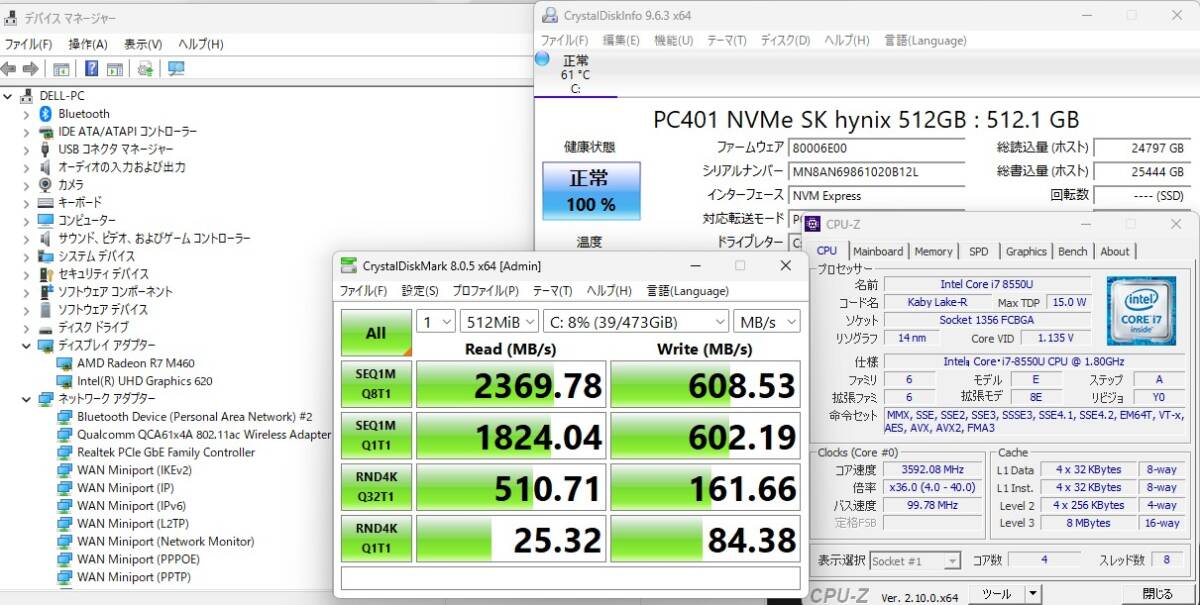Switch to the Bench tab in CPU-Z
The image size is (1200, 605).
pos(1073,252)
